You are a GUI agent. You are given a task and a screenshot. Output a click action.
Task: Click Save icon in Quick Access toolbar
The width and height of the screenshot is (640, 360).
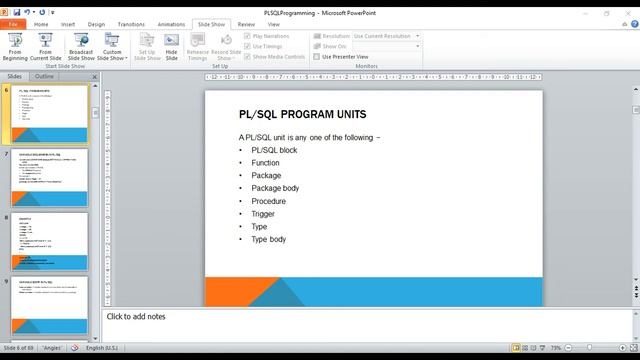pyautogui.click(x=17, y=13)
